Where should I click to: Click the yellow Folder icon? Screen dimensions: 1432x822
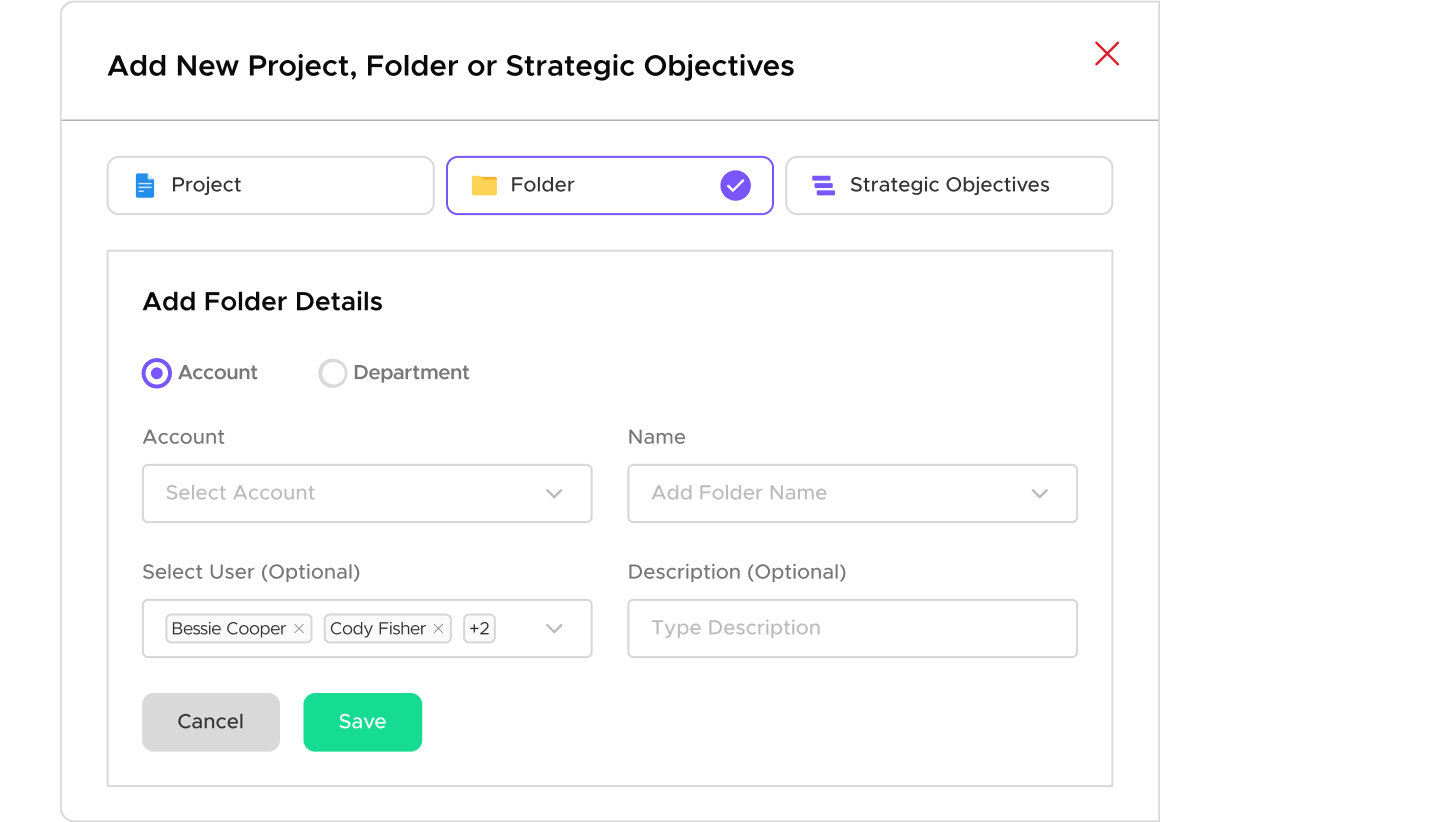tap(484, 185)
